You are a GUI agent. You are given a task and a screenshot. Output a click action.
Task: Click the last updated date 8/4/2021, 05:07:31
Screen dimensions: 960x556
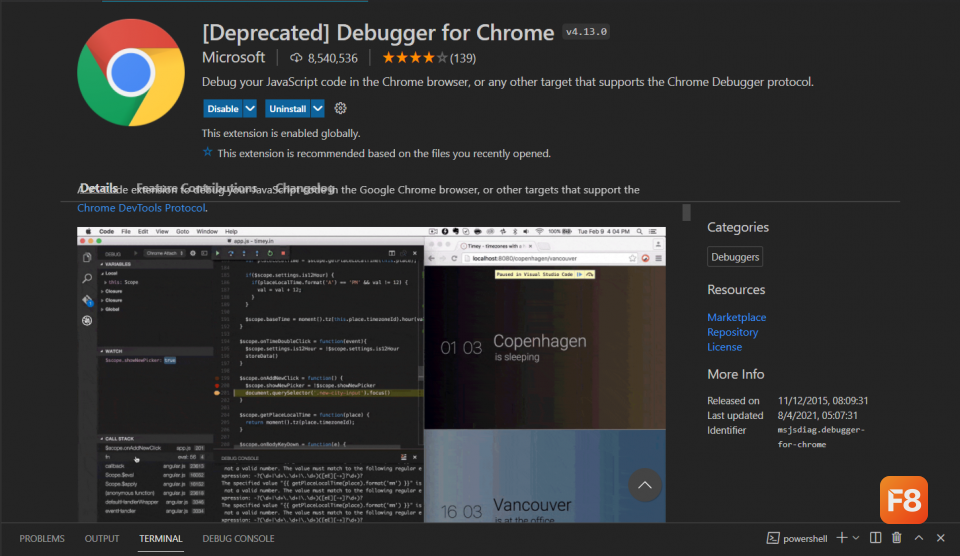(817, 415)
